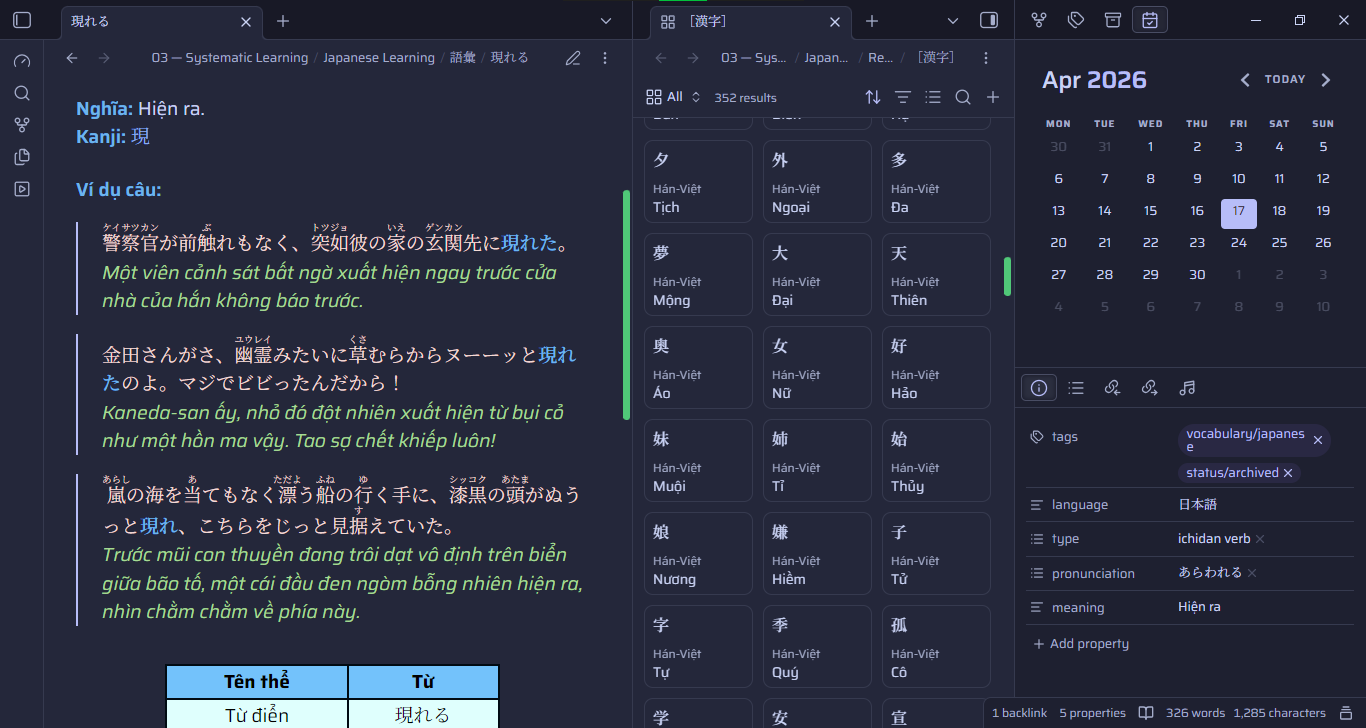The image size is (1366, 728).
Task: Open the 'All' view selector dropdown
Action: tap(674, 97)
